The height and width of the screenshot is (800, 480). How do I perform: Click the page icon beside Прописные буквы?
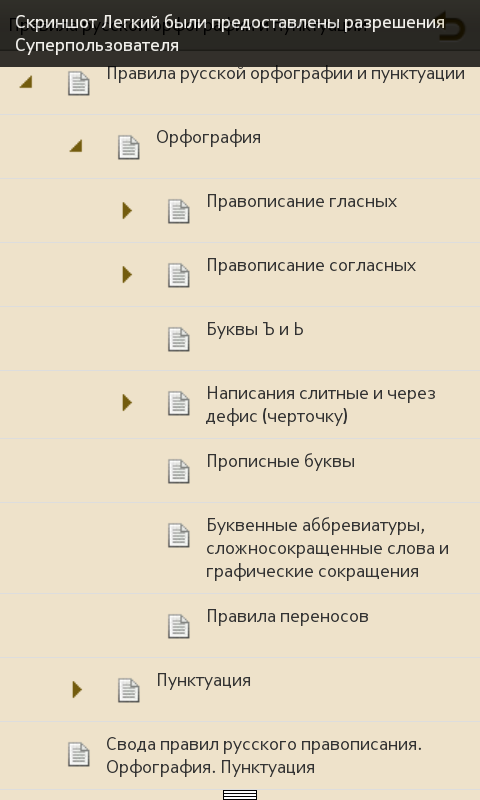(x=179, y=471)
